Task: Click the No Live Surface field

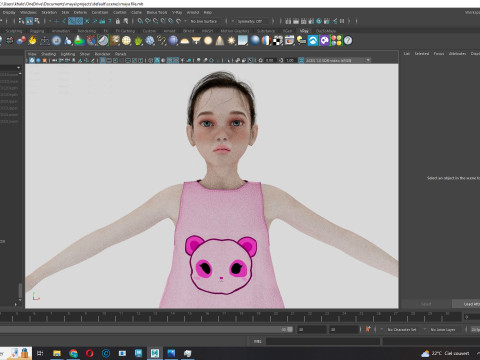Action: 204,21
